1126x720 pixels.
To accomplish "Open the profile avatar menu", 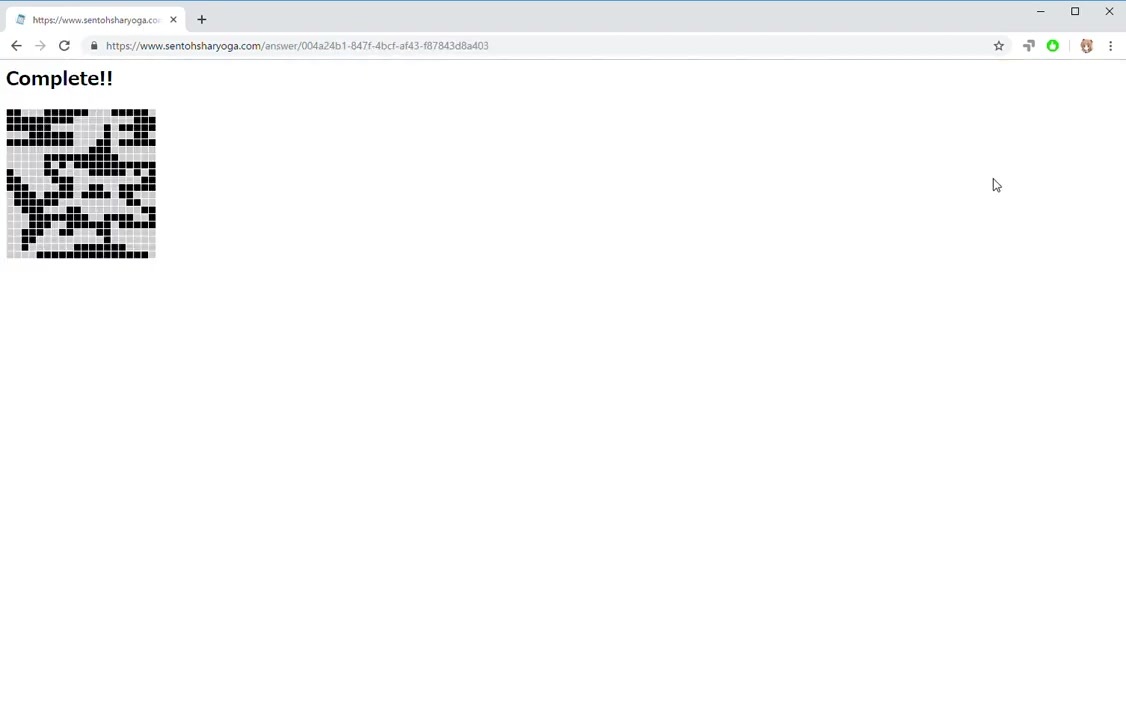I will (1087, 45).
